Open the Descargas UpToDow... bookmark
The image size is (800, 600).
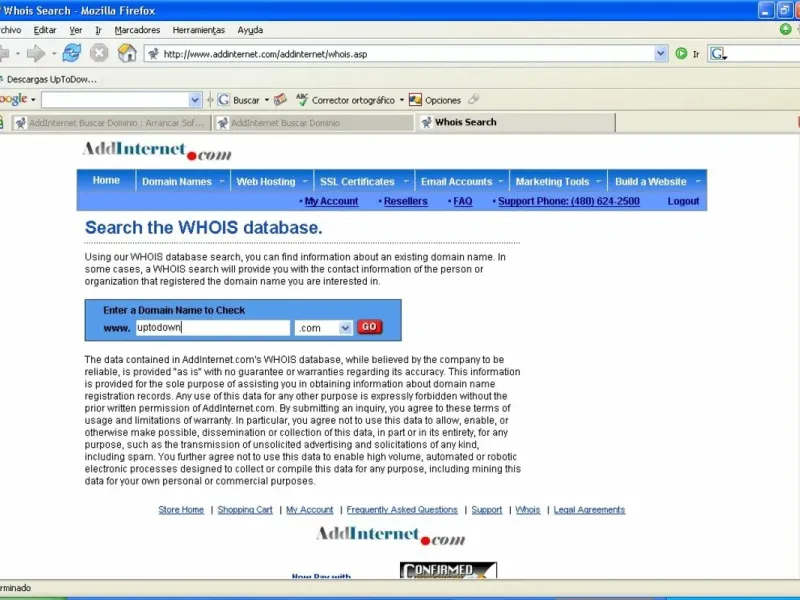[x=49, y=80]
